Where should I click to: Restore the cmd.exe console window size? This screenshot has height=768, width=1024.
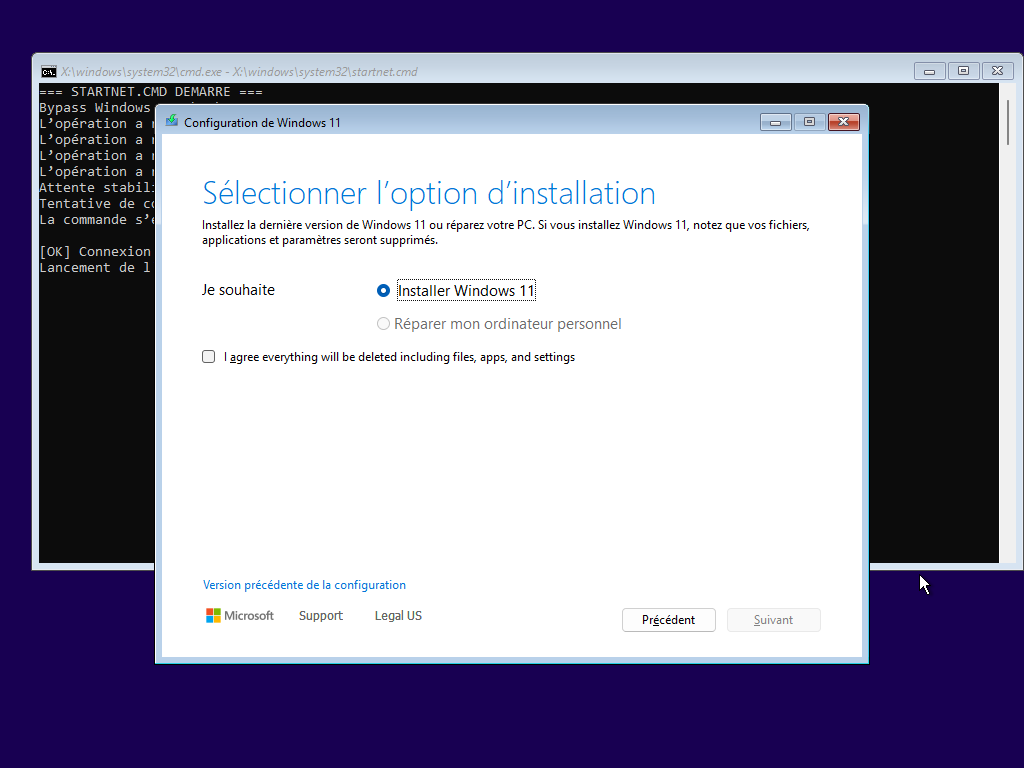[963, 71]
